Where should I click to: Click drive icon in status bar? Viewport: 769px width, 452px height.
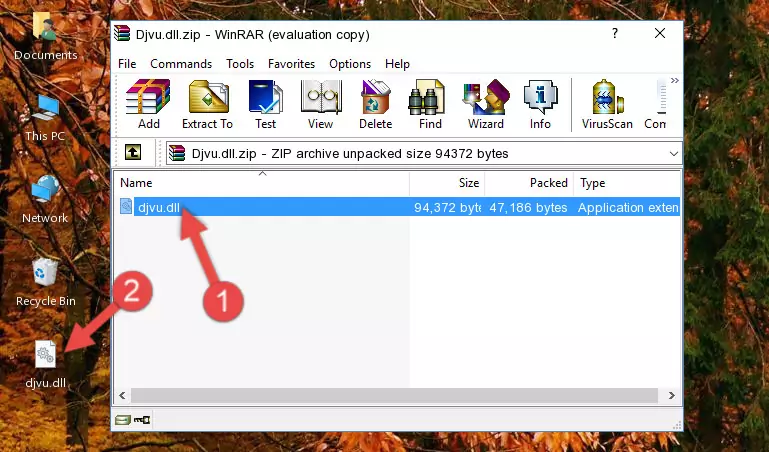coord(123,420)
